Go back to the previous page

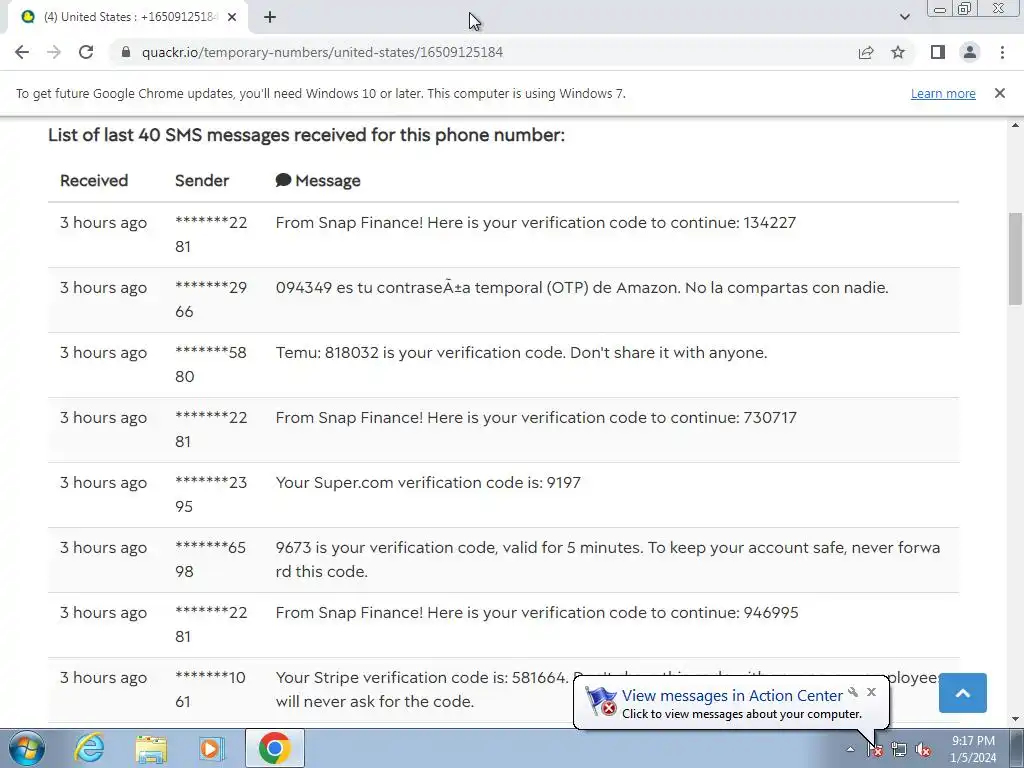(22, 52)
